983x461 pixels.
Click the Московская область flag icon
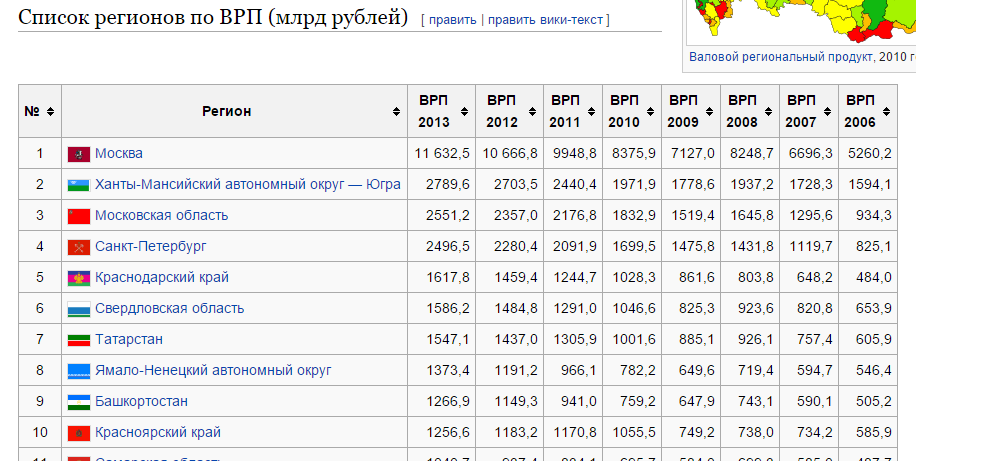(79, 216)
